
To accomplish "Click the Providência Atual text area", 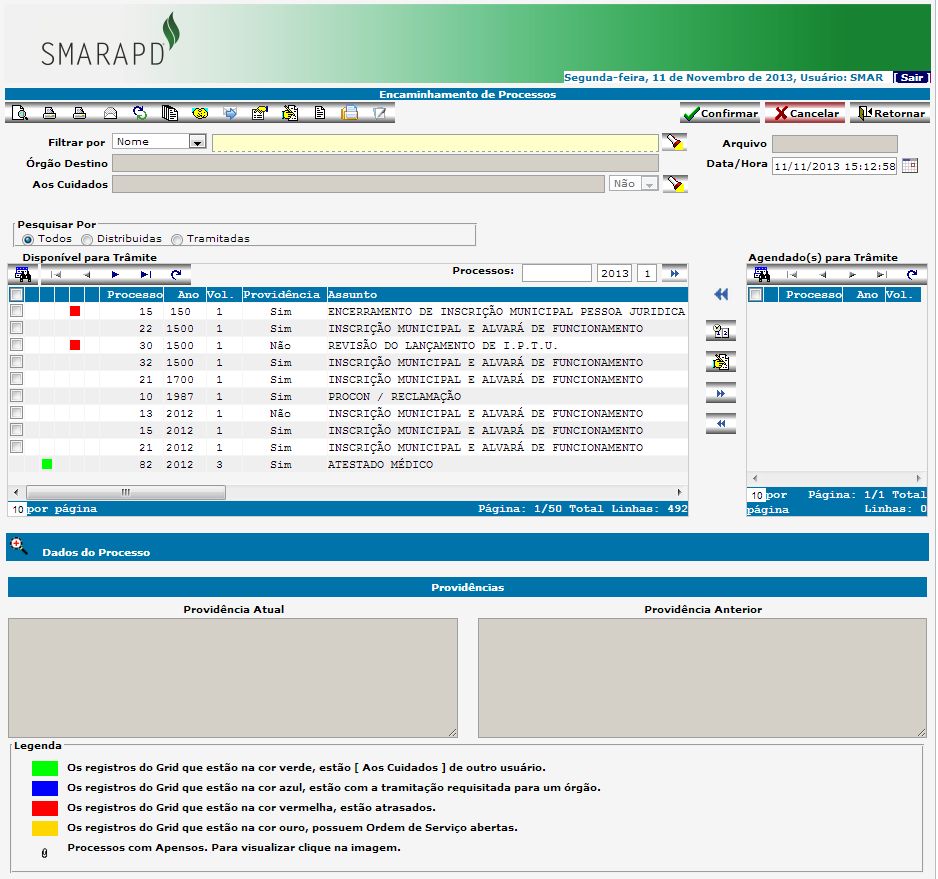I will [x=233, y=678].
